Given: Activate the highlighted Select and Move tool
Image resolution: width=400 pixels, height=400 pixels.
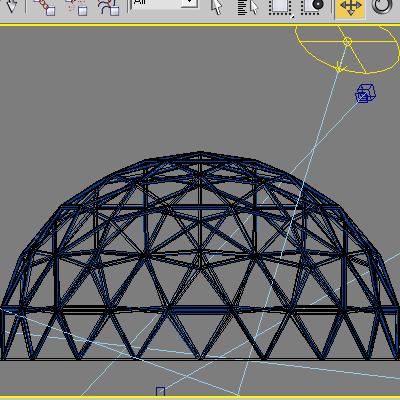Looking at the screenshot, I should (x=350, y=8).
